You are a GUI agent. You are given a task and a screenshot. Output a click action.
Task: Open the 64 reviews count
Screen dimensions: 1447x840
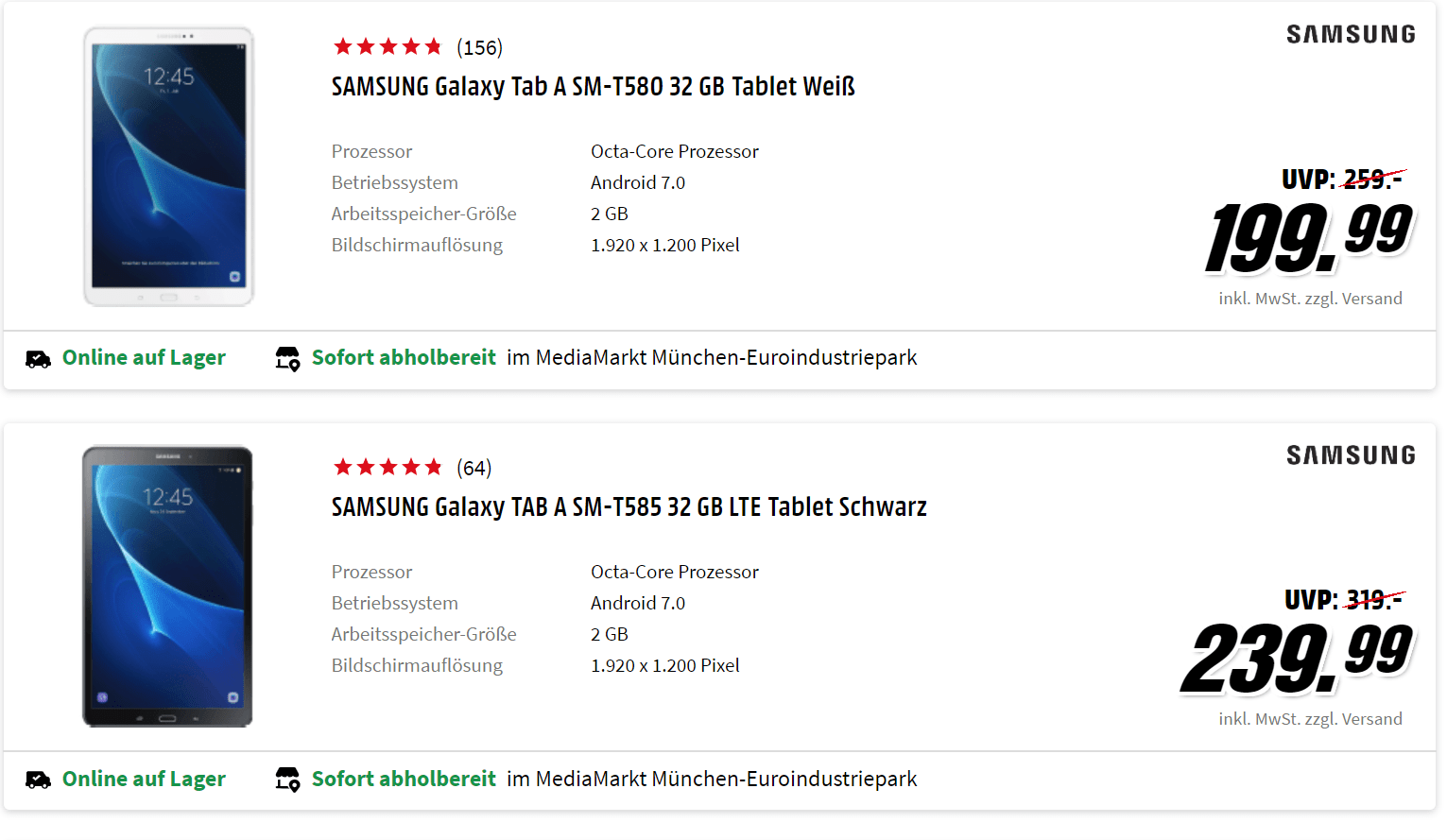[474, 469]
